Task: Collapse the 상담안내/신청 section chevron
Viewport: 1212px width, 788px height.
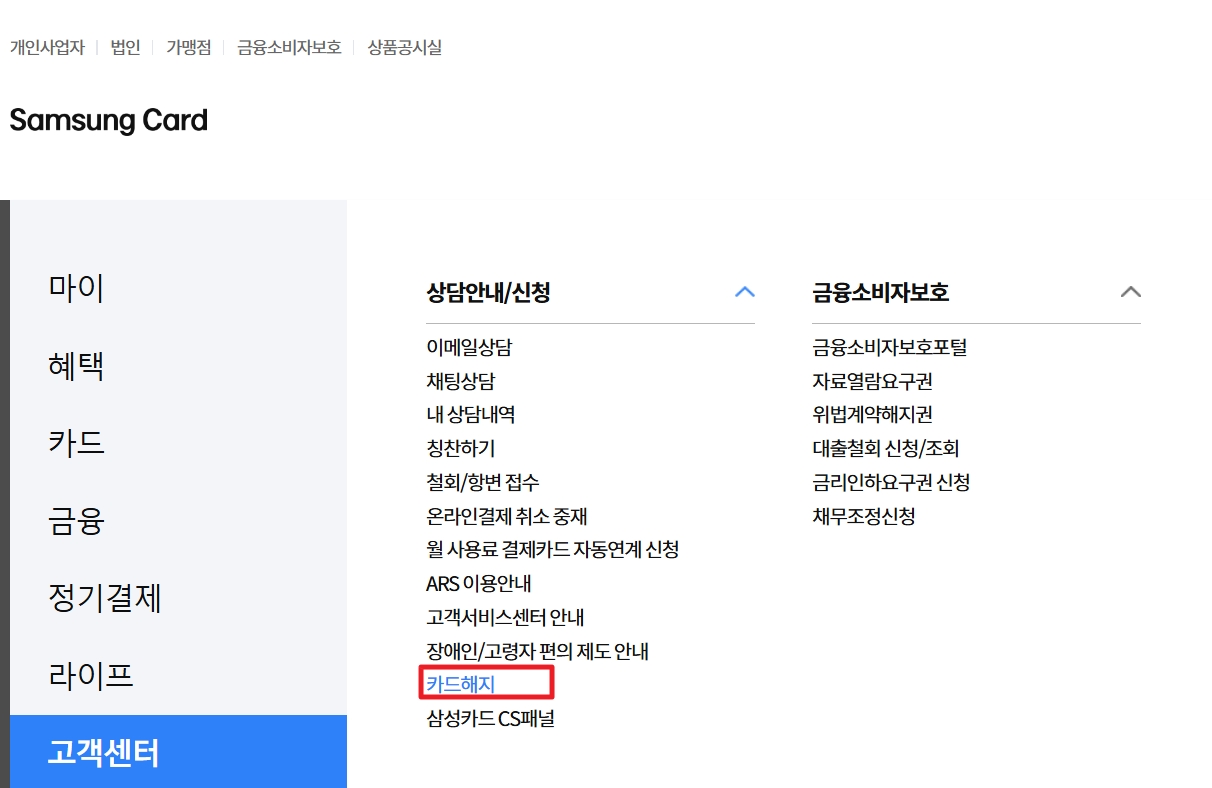Action: click(744, 291)
